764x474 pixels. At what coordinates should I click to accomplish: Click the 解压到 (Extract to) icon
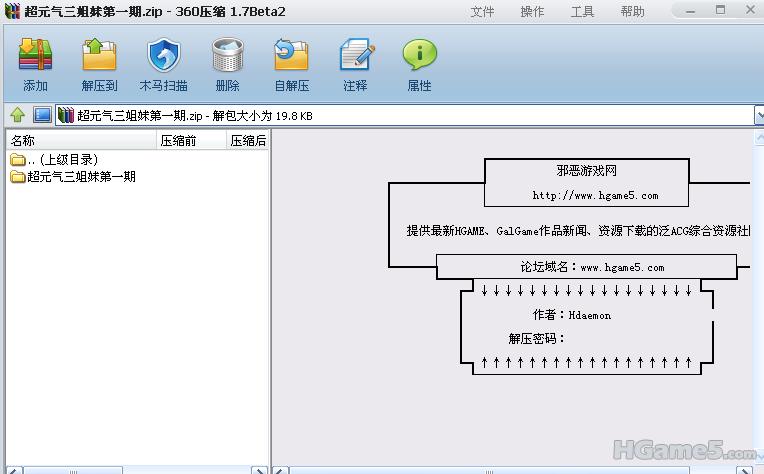[x=99, y=64]
